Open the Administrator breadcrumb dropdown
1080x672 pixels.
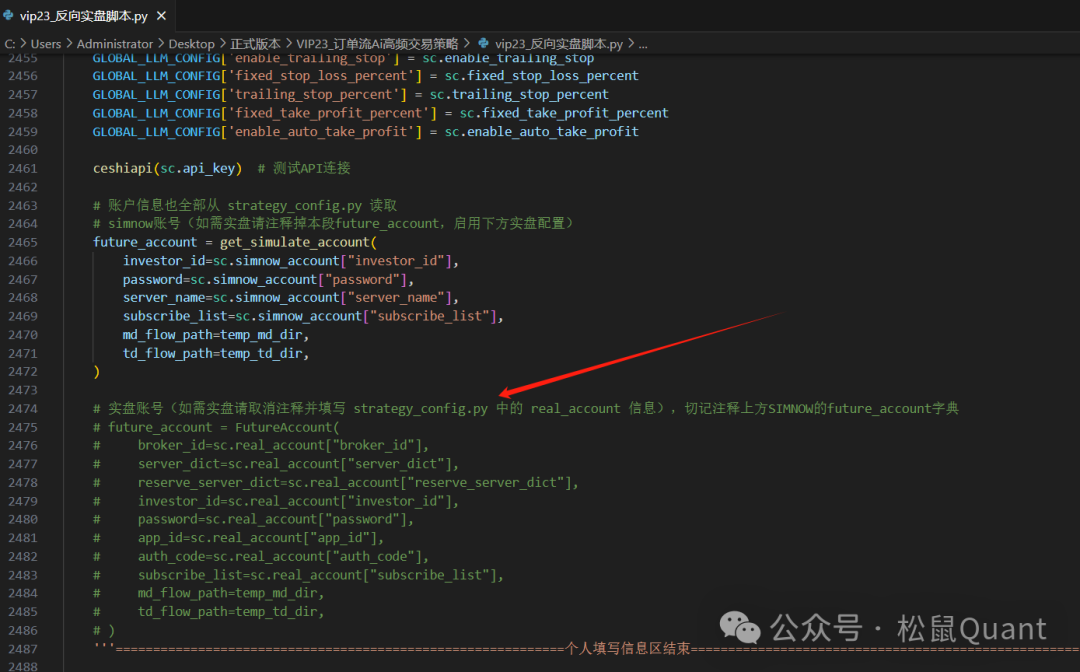point(115,44)
